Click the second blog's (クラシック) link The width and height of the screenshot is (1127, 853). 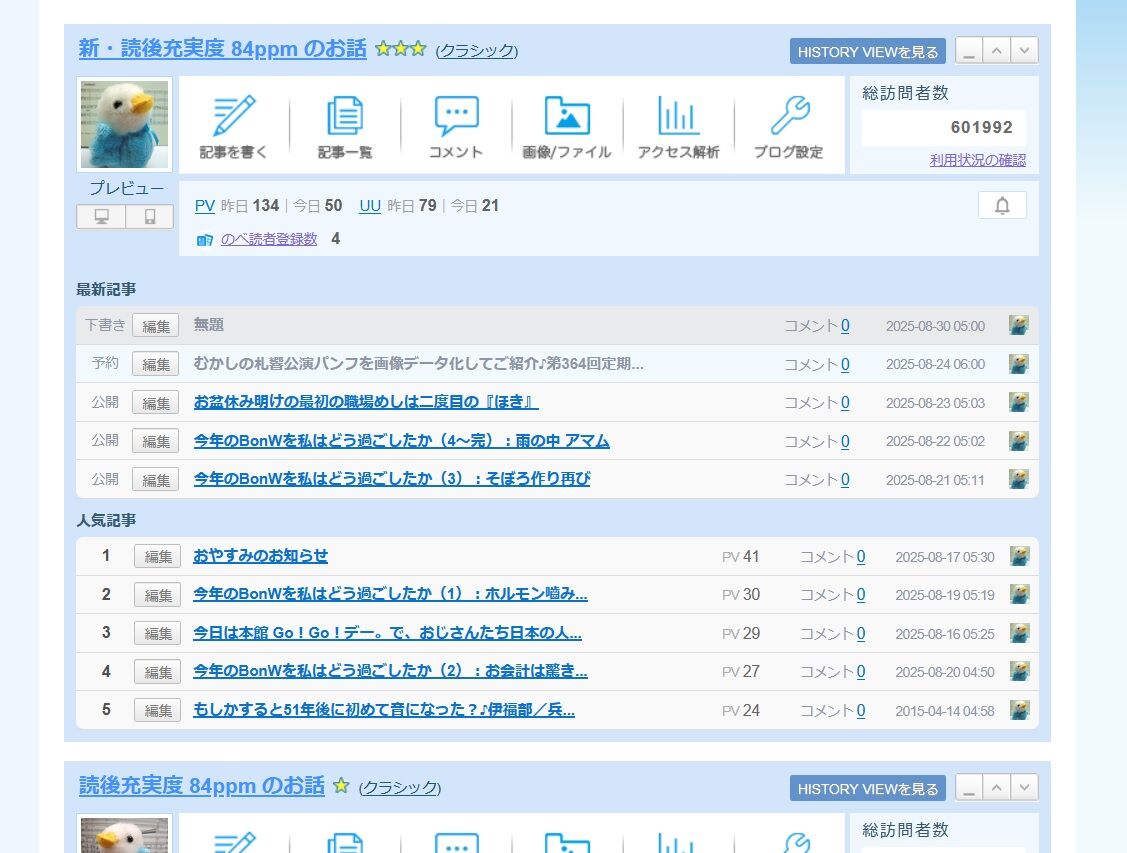[400, 788]
